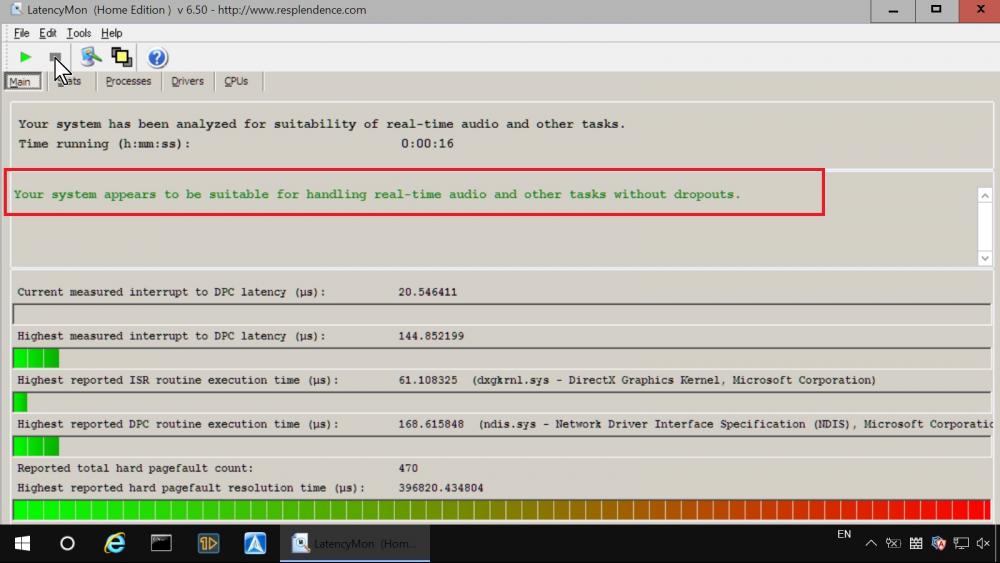Image resolution: width=1000 pixels, height=563 pixels.
Task: Click the time running value 0:00:16
Action: pos(427,143)
